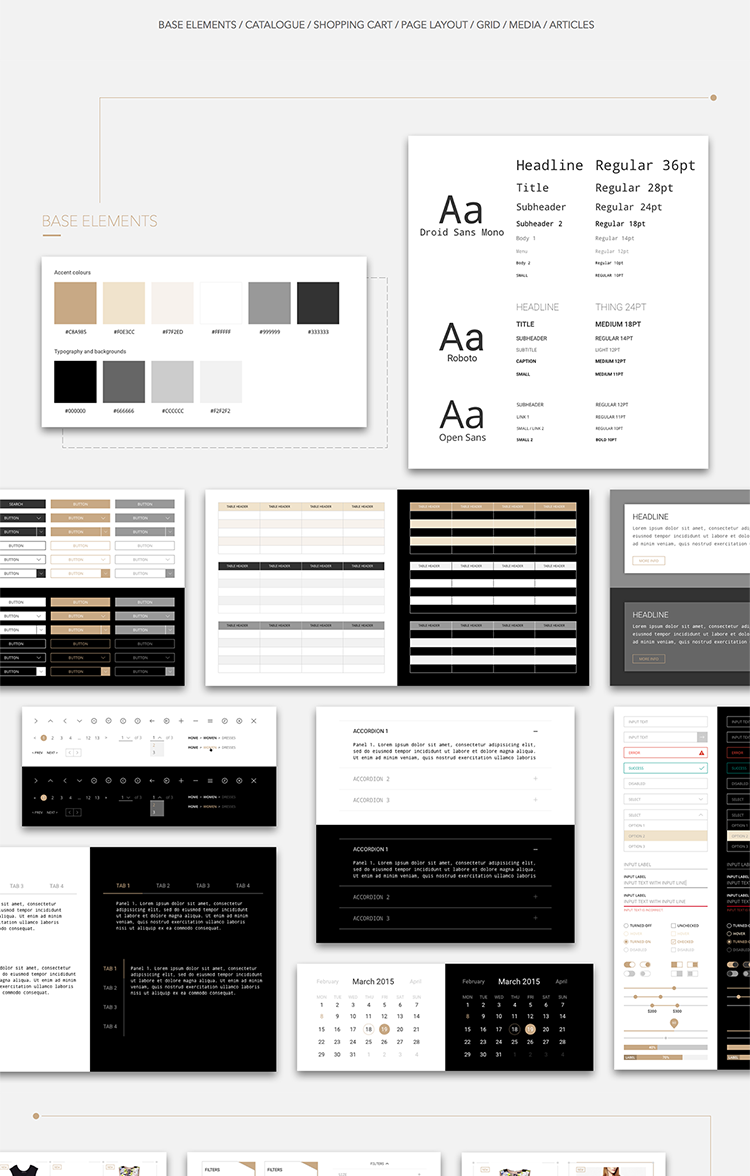Image resolution: width=750 pixels, height=1176 pixels.
Task: Click the red error warning triangle icon
Action: click(702, 752)
